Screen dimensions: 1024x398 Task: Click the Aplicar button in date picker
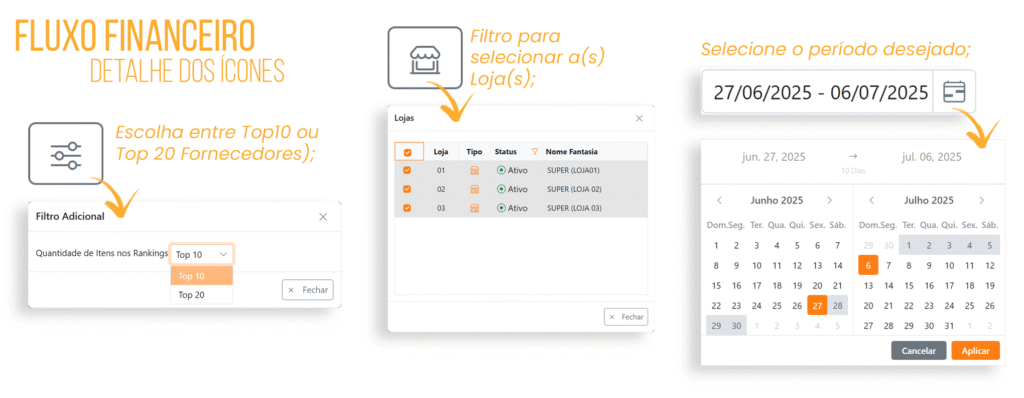[976, 351]
